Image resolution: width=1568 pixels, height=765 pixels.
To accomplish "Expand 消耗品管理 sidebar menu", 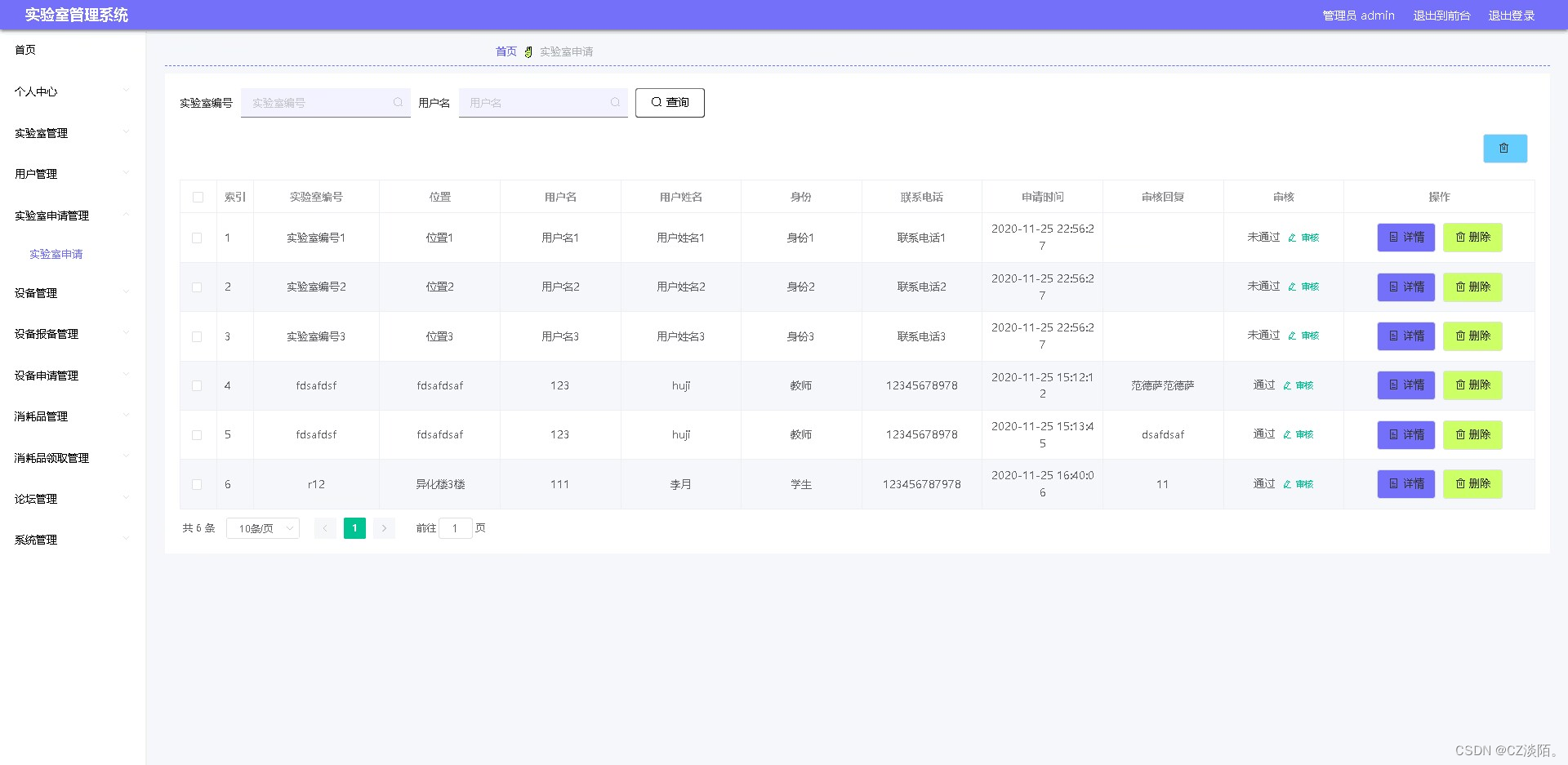I will point(73,416).
